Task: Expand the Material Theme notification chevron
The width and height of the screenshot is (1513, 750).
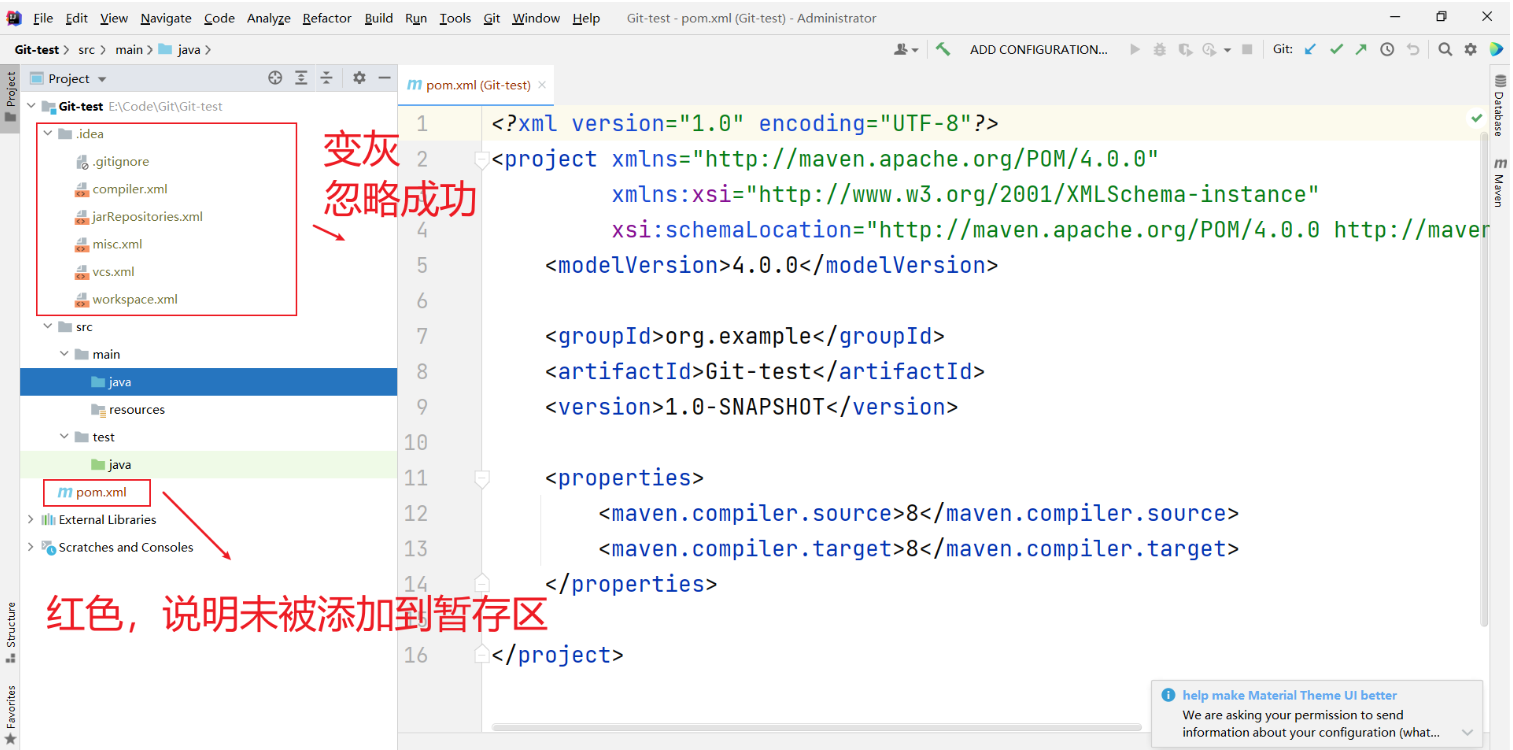Action: (x=1467, y=732)
